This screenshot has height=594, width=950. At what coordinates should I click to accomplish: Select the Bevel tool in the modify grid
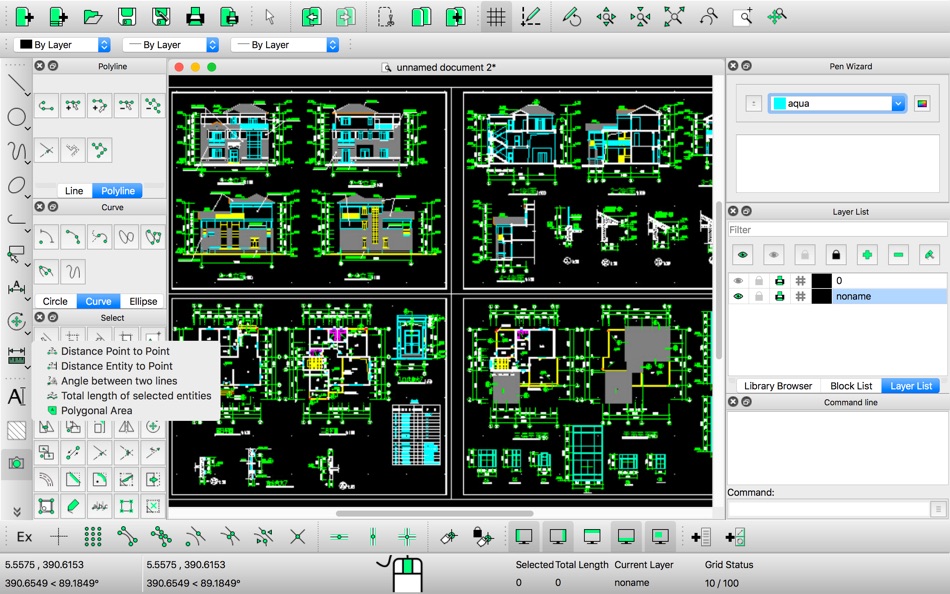(73, 479)
